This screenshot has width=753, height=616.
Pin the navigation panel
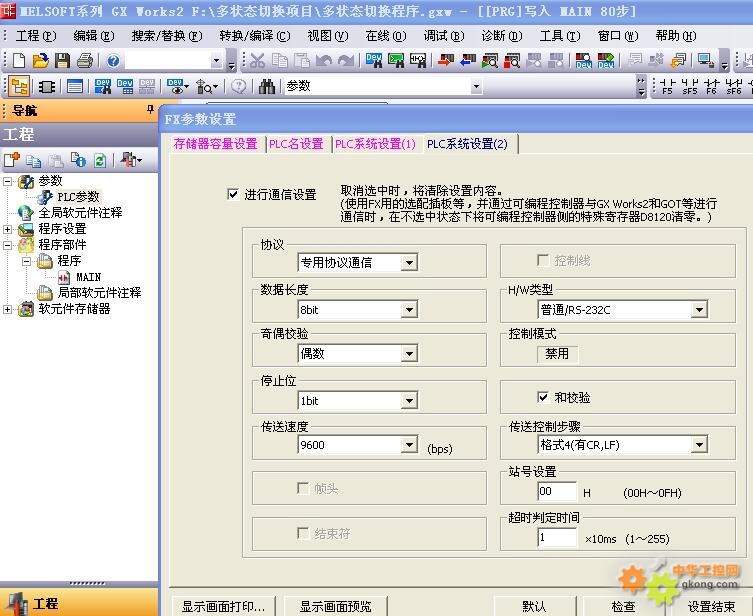pos(150,110)
